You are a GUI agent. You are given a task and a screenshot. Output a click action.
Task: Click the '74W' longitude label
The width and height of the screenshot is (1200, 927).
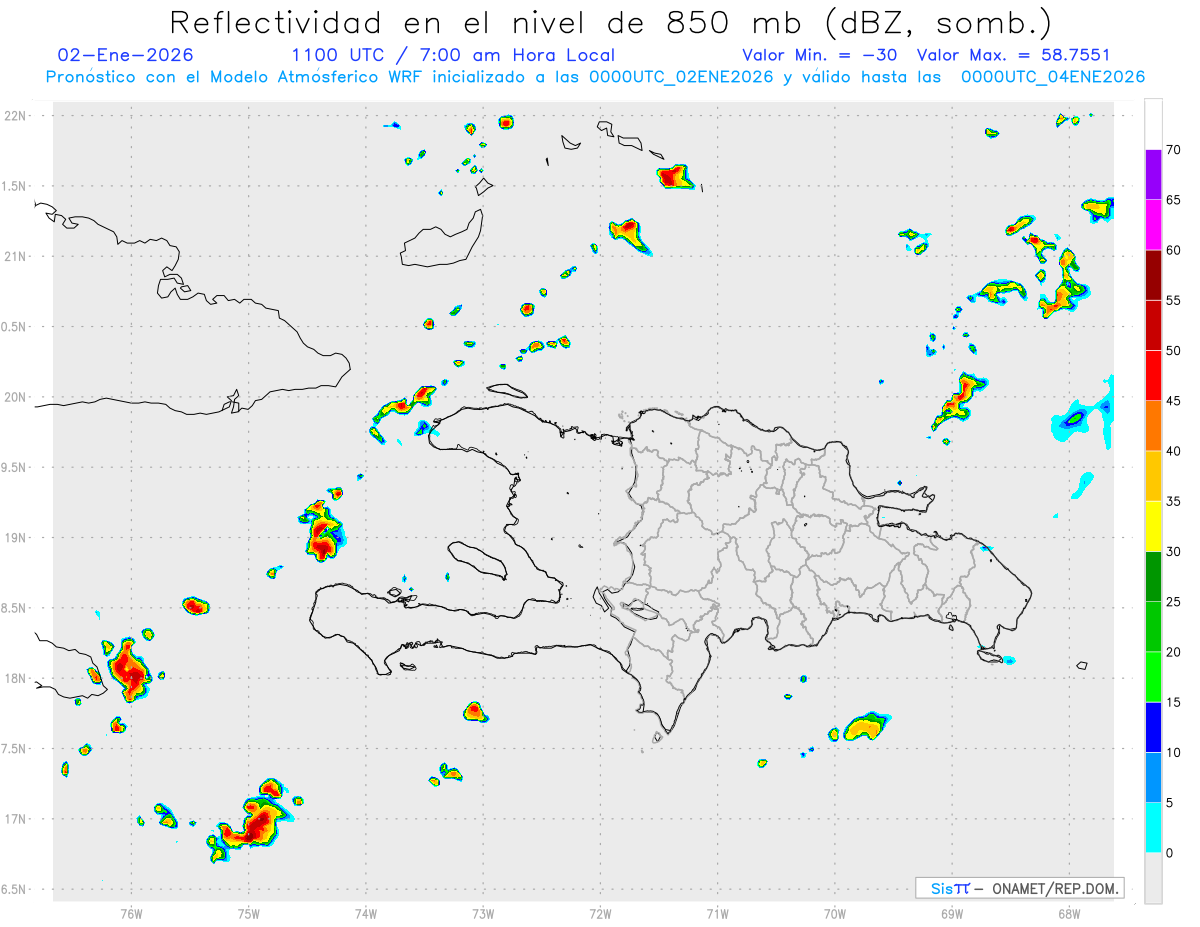pos(366,913)
